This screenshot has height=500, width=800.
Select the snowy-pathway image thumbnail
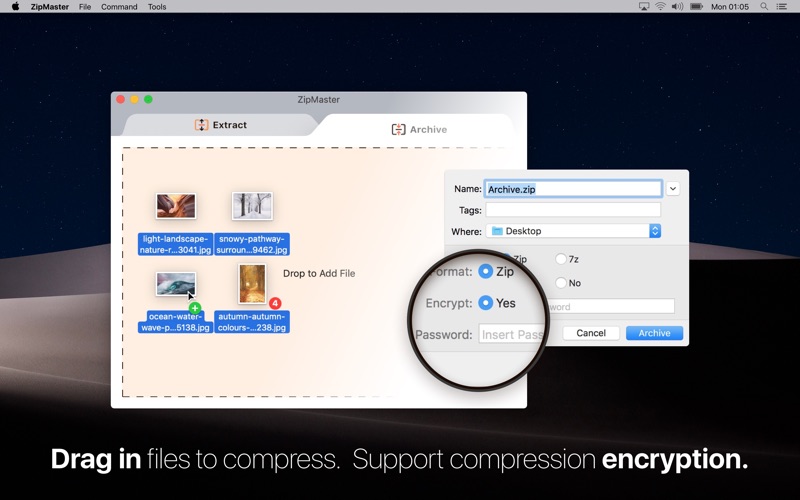(x=252, y=206)
